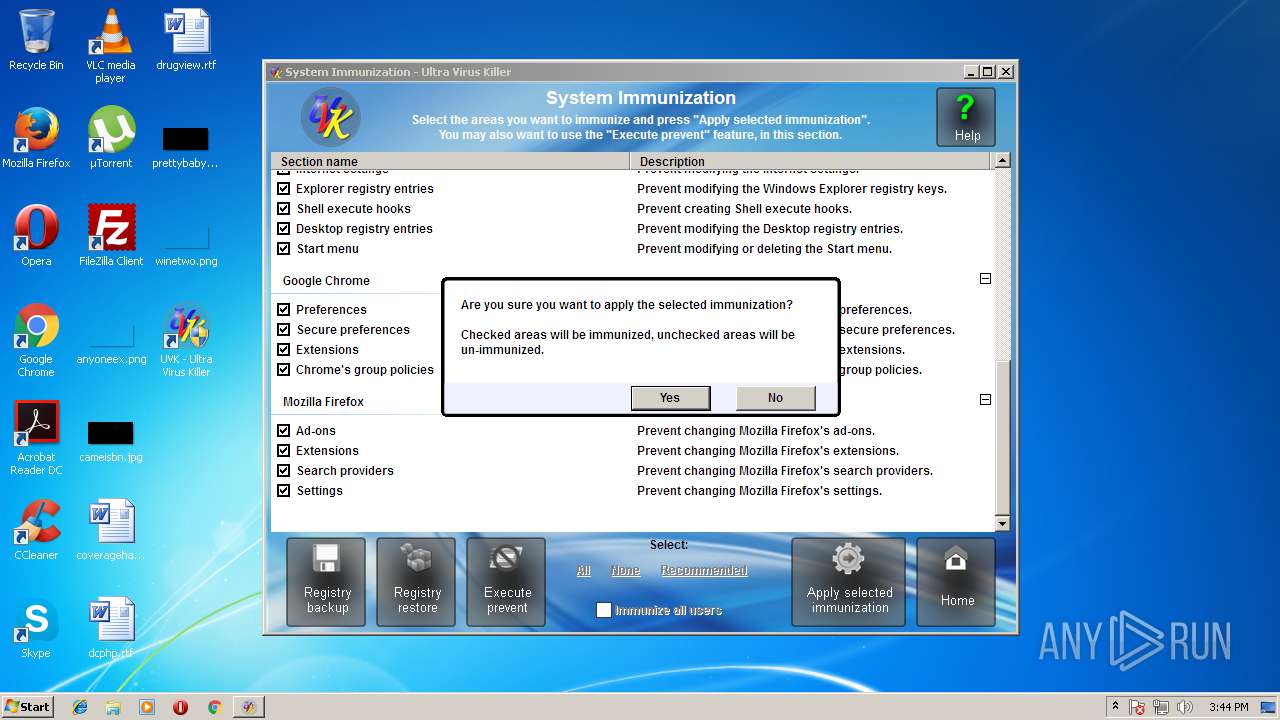The height and width of the screenshot is (720, 1280).
Task: Open Registry restore
Action: coord(417,582)
